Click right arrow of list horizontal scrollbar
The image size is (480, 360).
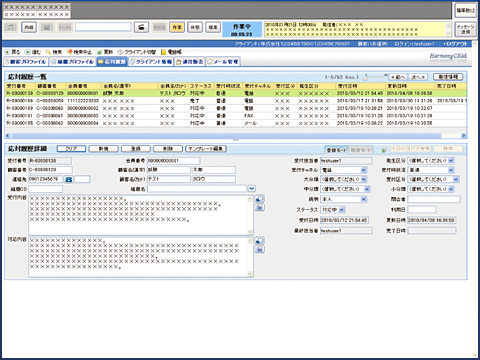tap(464, 136)
